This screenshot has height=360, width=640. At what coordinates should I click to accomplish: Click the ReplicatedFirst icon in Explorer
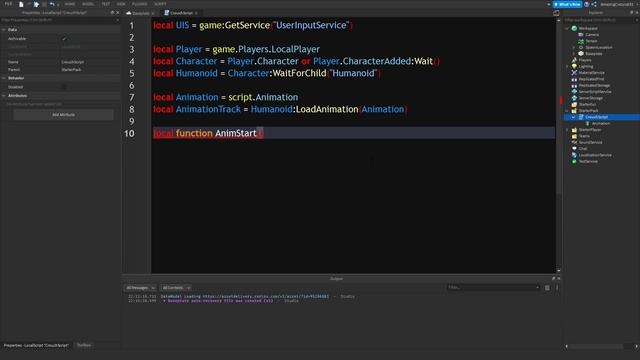coord(574,79)
